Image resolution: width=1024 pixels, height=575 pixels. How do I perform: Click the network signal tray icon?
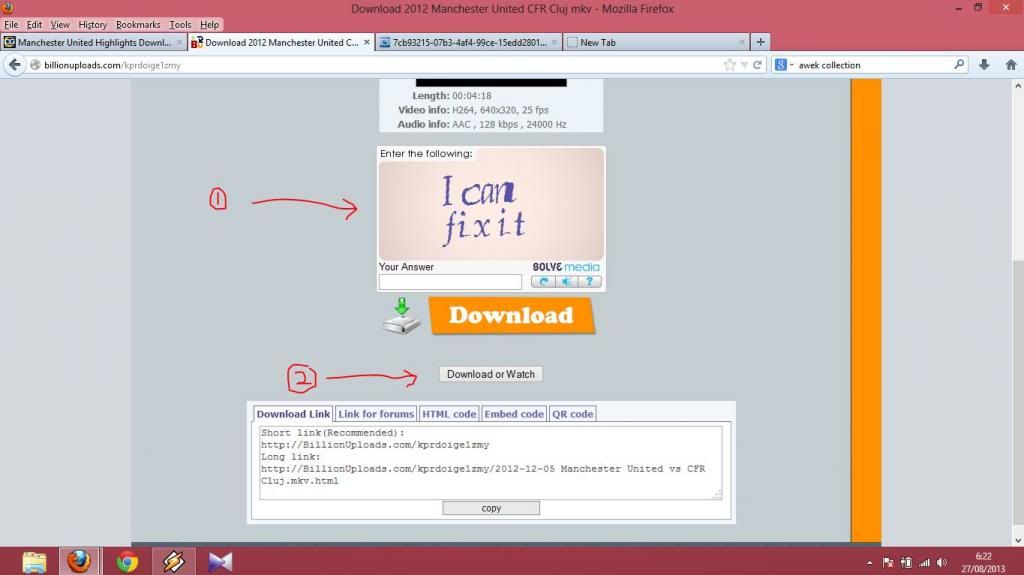click(924, 563)
